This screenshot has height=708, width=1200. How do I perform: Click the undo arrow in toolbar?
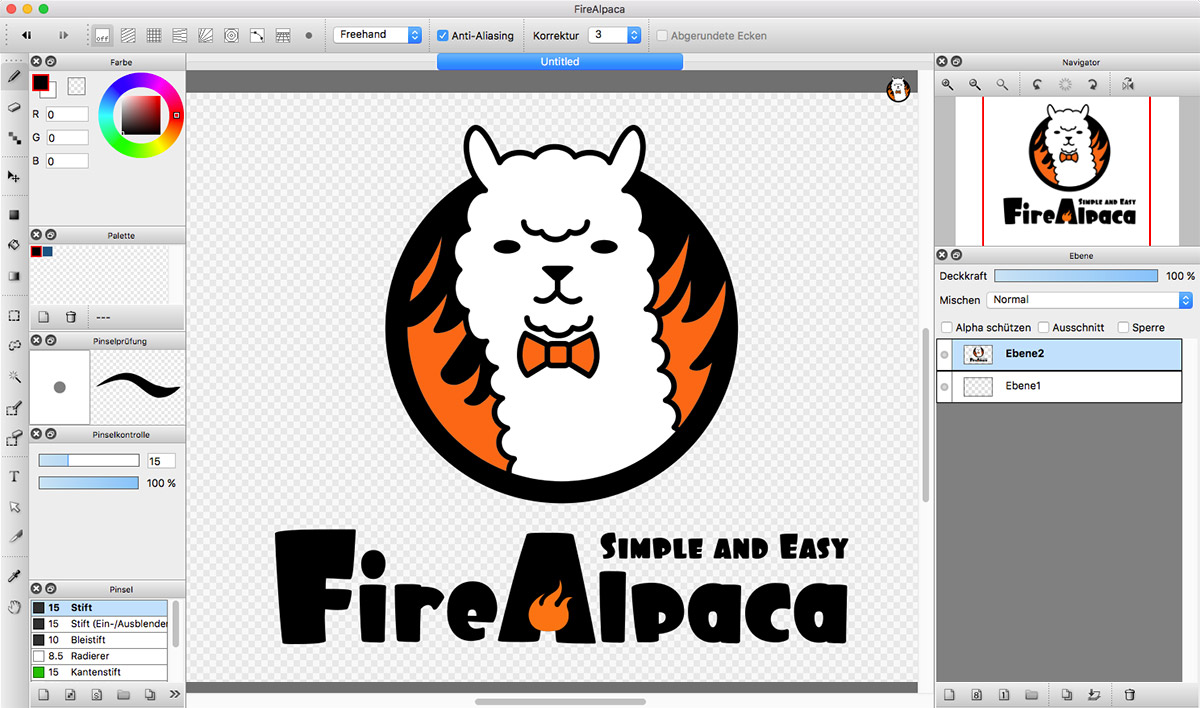pyautogui.click(x=27, y=35)
